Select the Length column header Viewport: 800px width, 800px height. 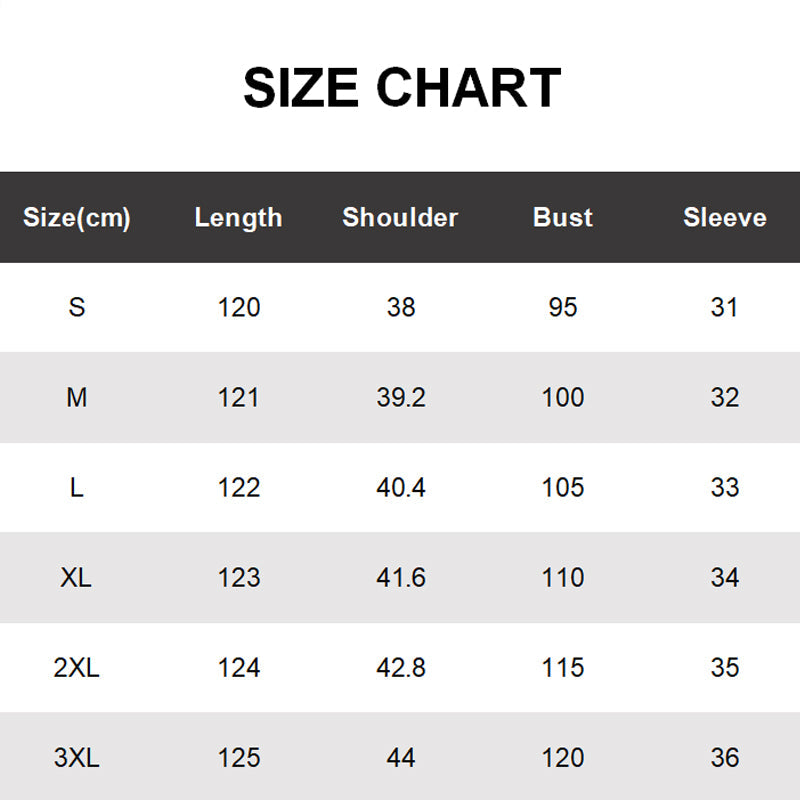click(x=238, y=217)
